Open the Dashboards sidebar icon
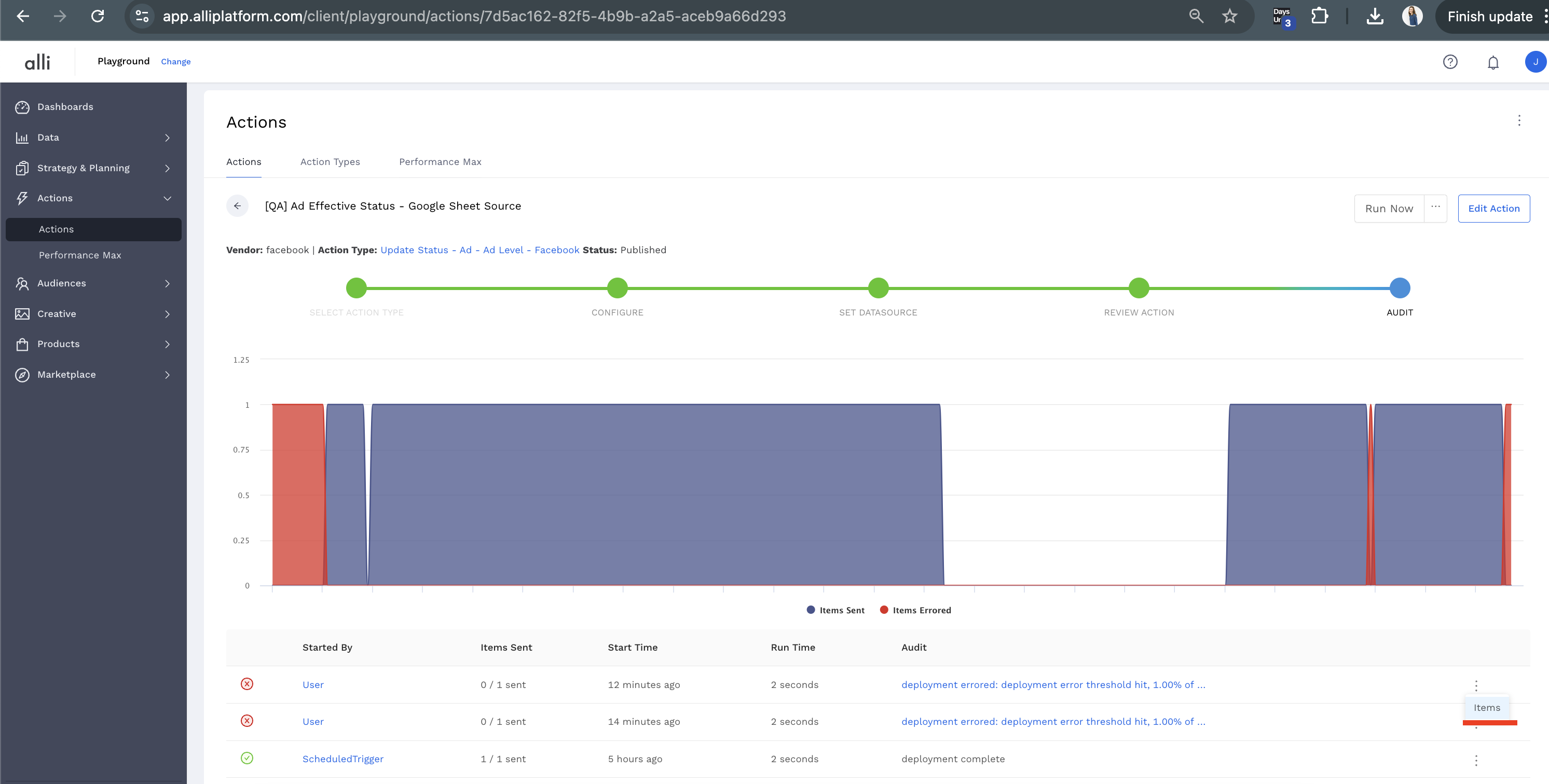The height and width of the screenshot is (784, 1549). pos(22,107)
